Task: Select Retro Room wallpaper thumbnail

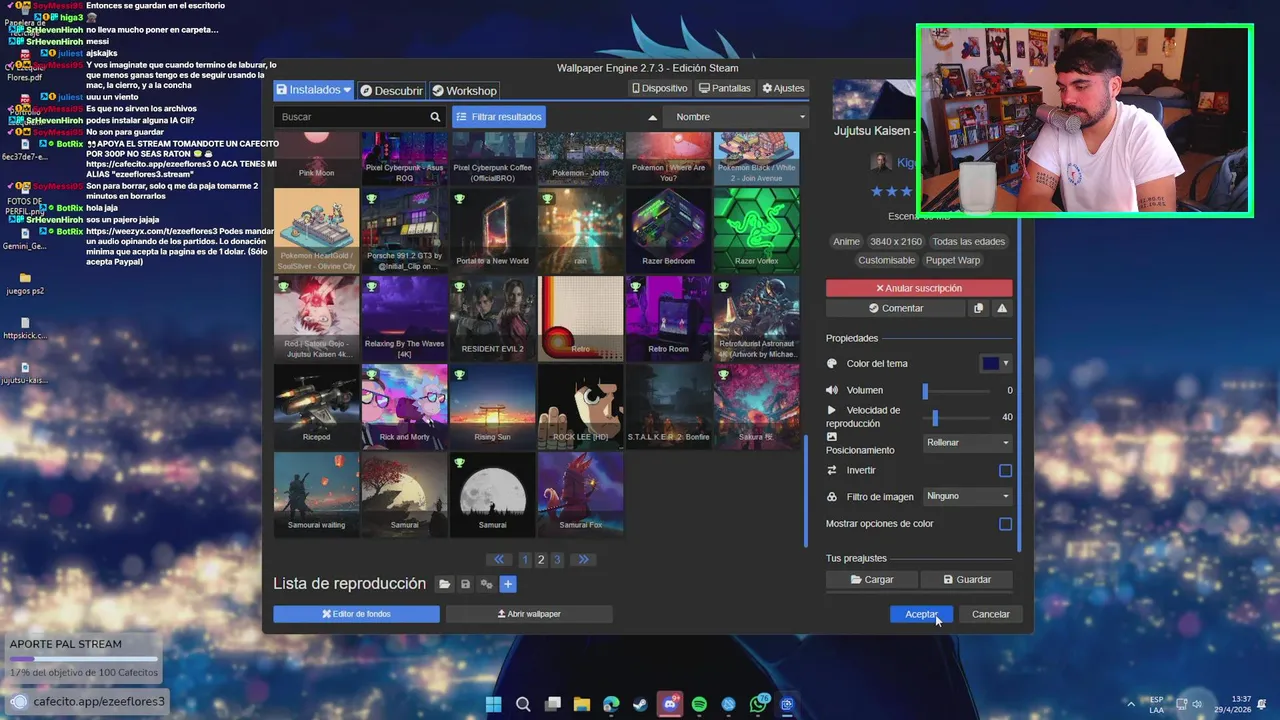Action: (x=668, y=319)
